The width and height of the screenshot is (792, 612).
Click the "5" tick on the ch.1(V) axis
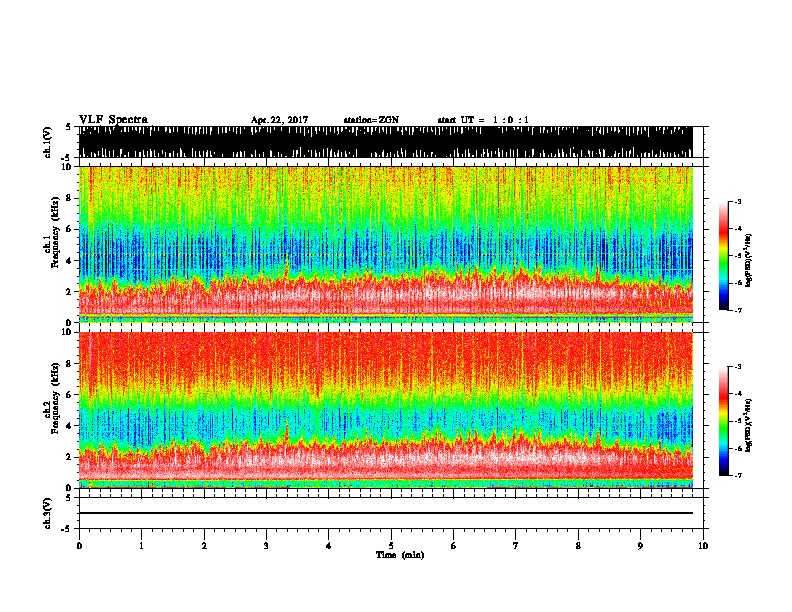tap(70, 127)
